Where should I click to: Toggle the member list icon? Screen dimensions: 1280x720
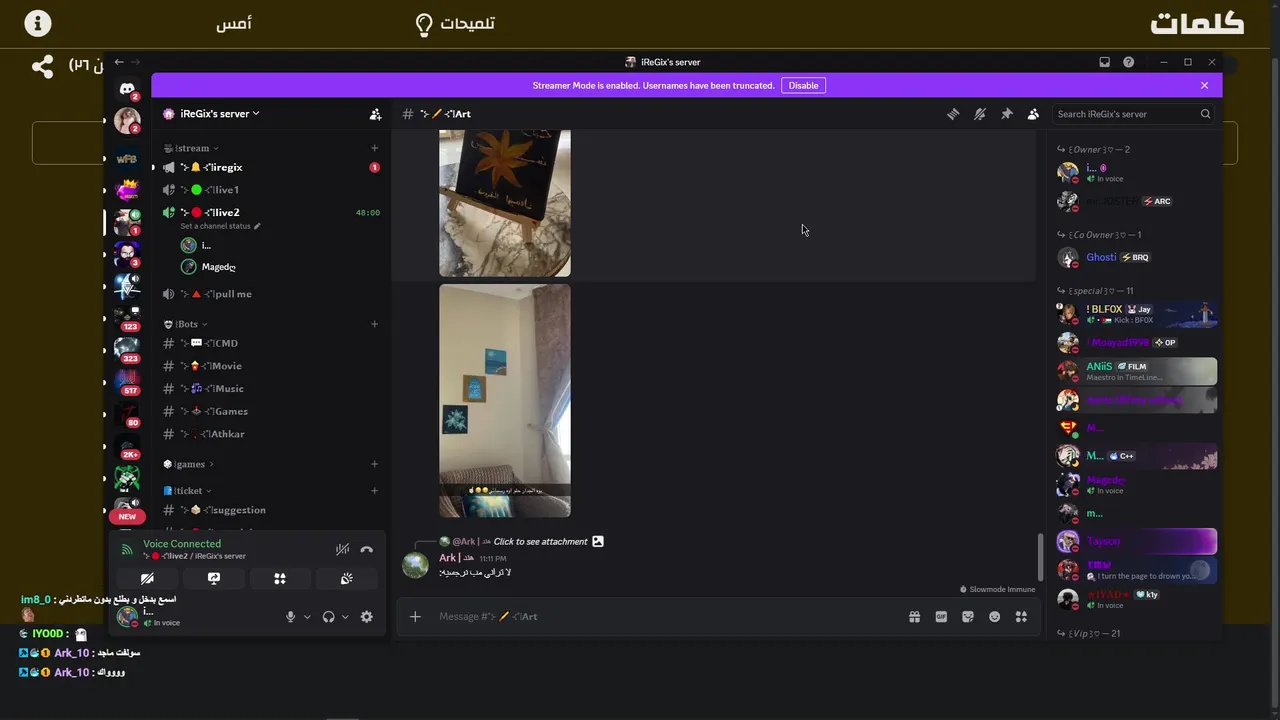coord(1033,114)
